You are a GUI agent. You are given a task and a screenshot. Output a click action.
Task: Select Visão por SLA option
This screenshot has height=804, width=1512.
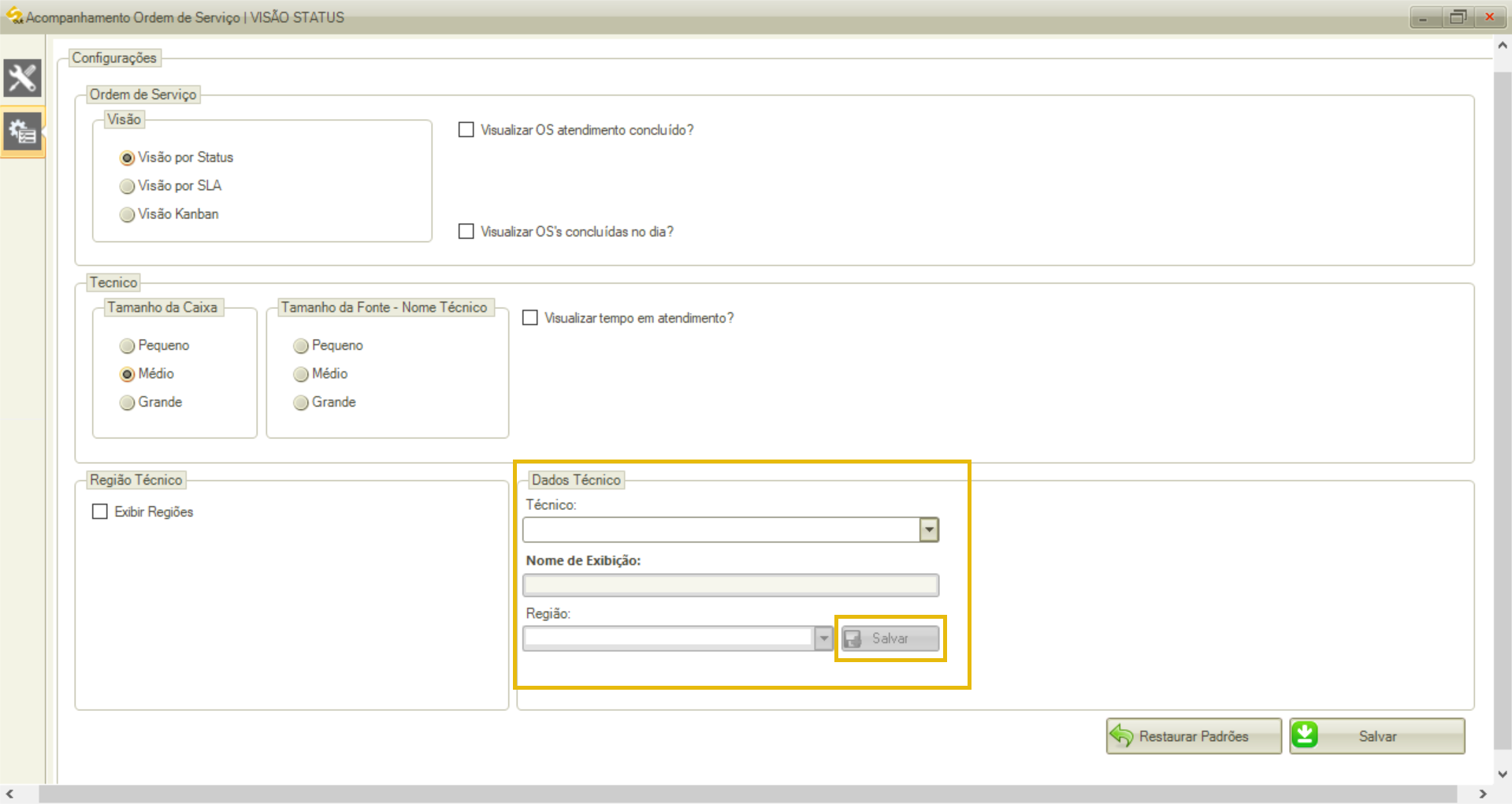pyautogui.click(x=127, y=186)
